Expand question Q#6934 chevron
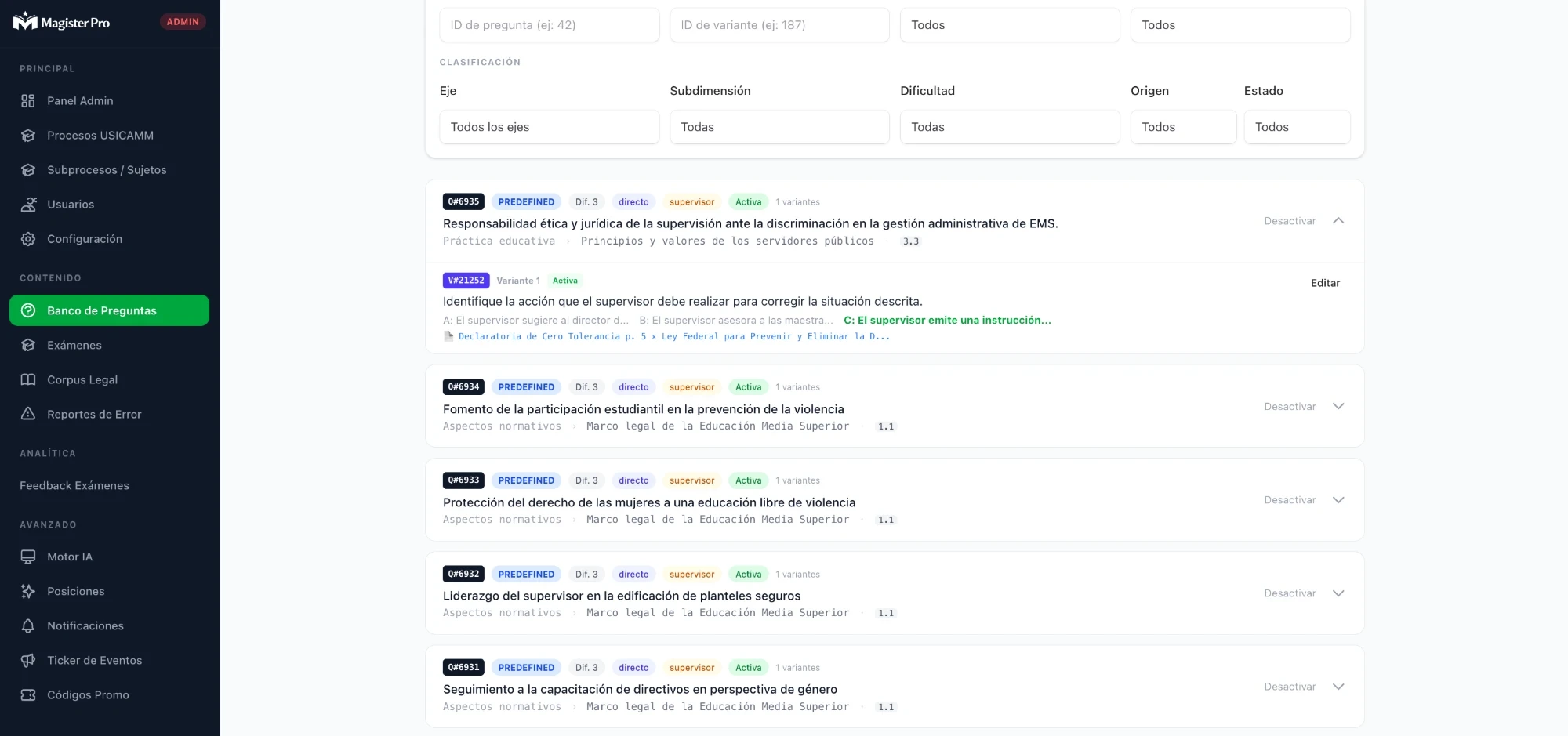 [1338, 406]
